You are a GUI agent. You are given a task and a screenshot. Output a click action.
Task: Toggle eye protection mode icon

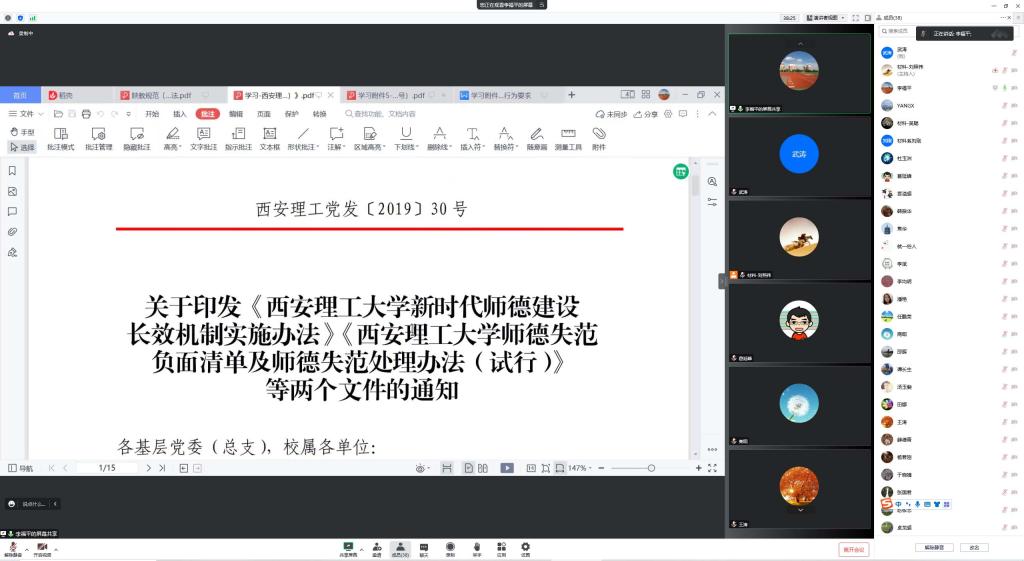421,468
